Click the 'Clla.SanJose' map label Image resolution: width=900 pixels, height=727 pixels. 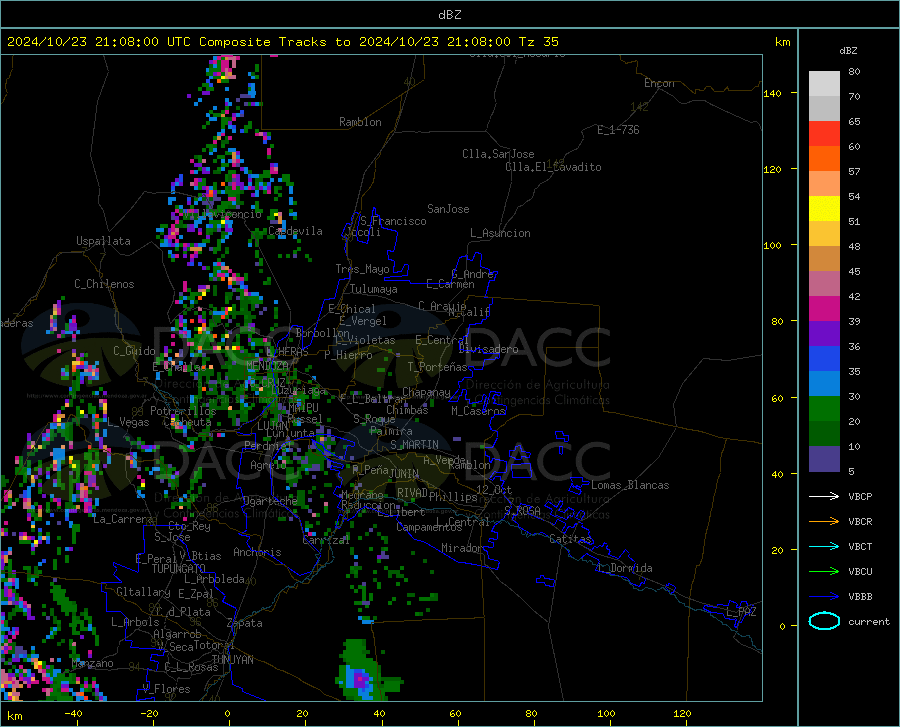[x=498, y=154]
